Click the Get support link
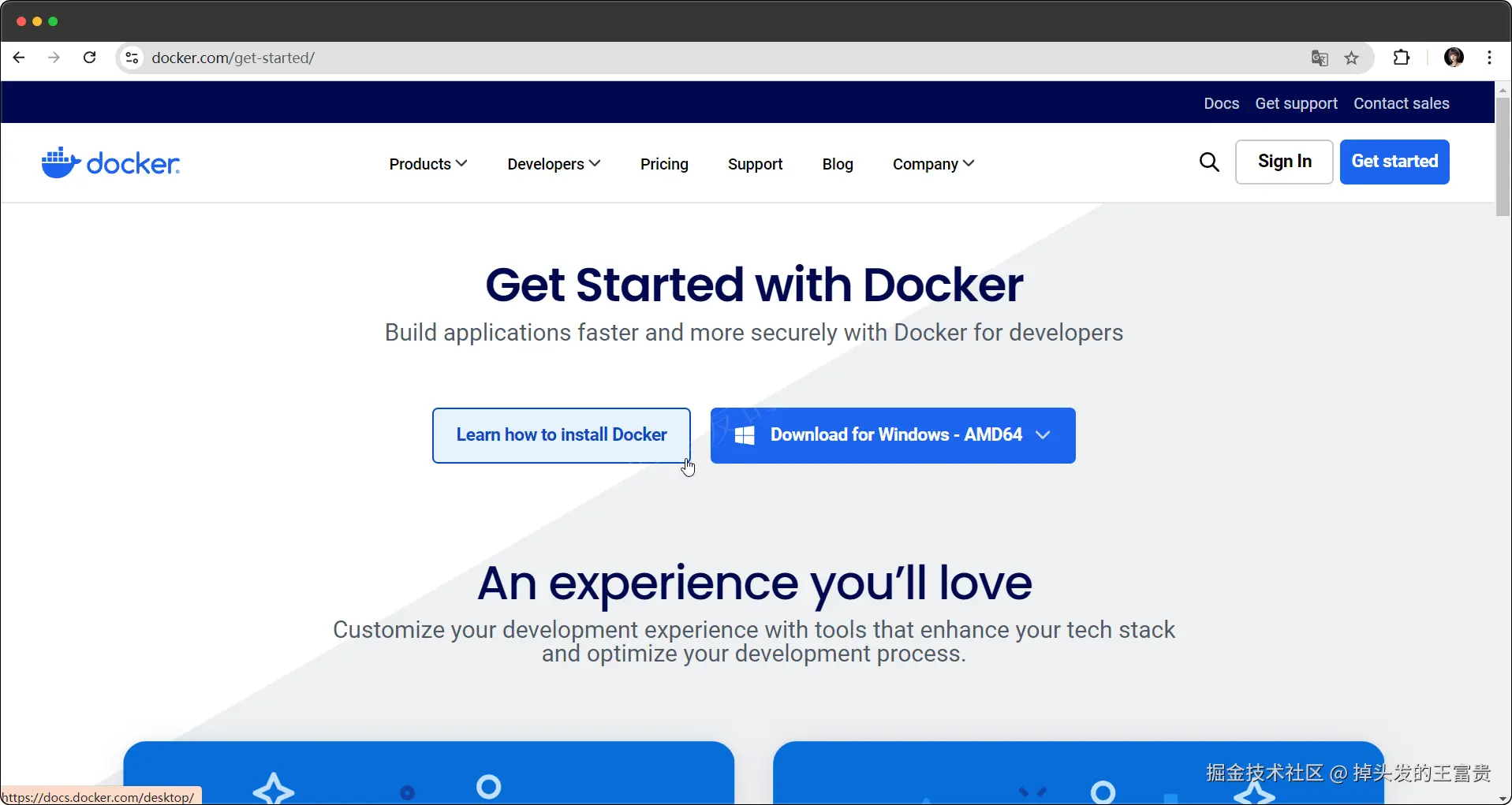The width and height of the screenshot is (1512, 805). 1296,103
